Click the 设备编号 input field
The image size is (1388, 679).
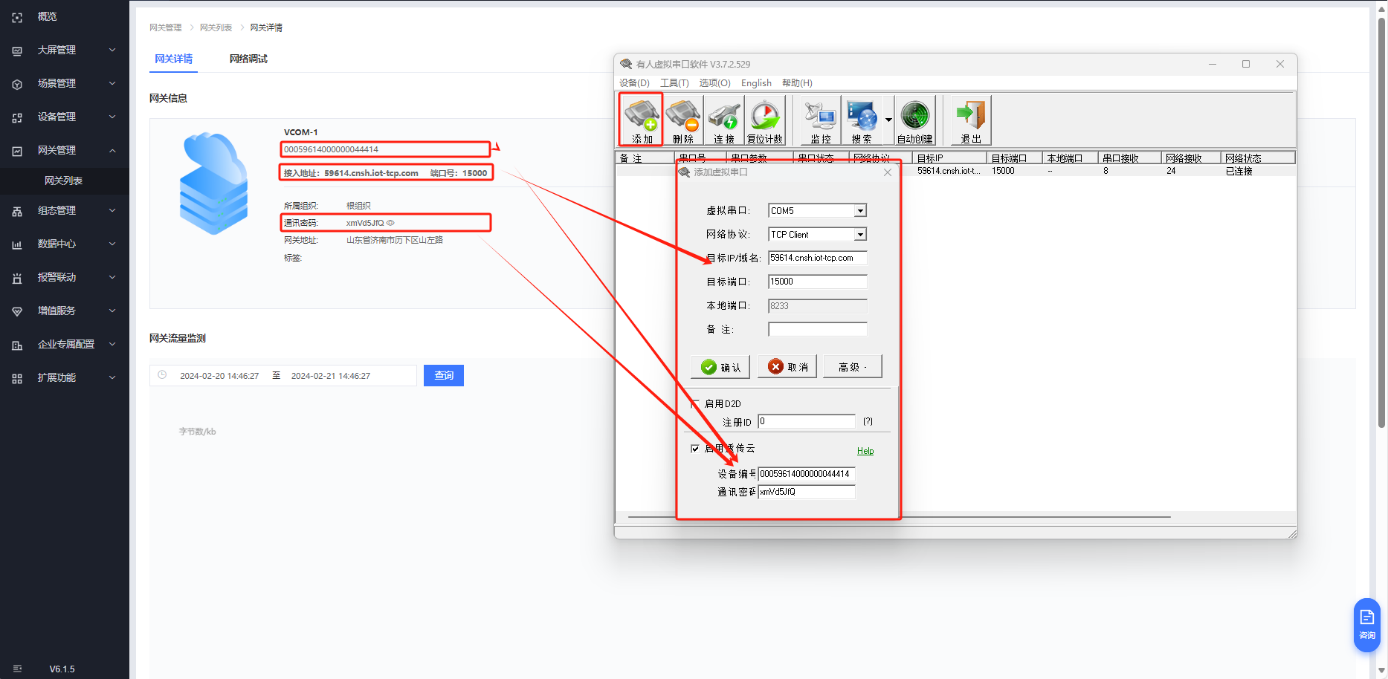pos(806,474)
